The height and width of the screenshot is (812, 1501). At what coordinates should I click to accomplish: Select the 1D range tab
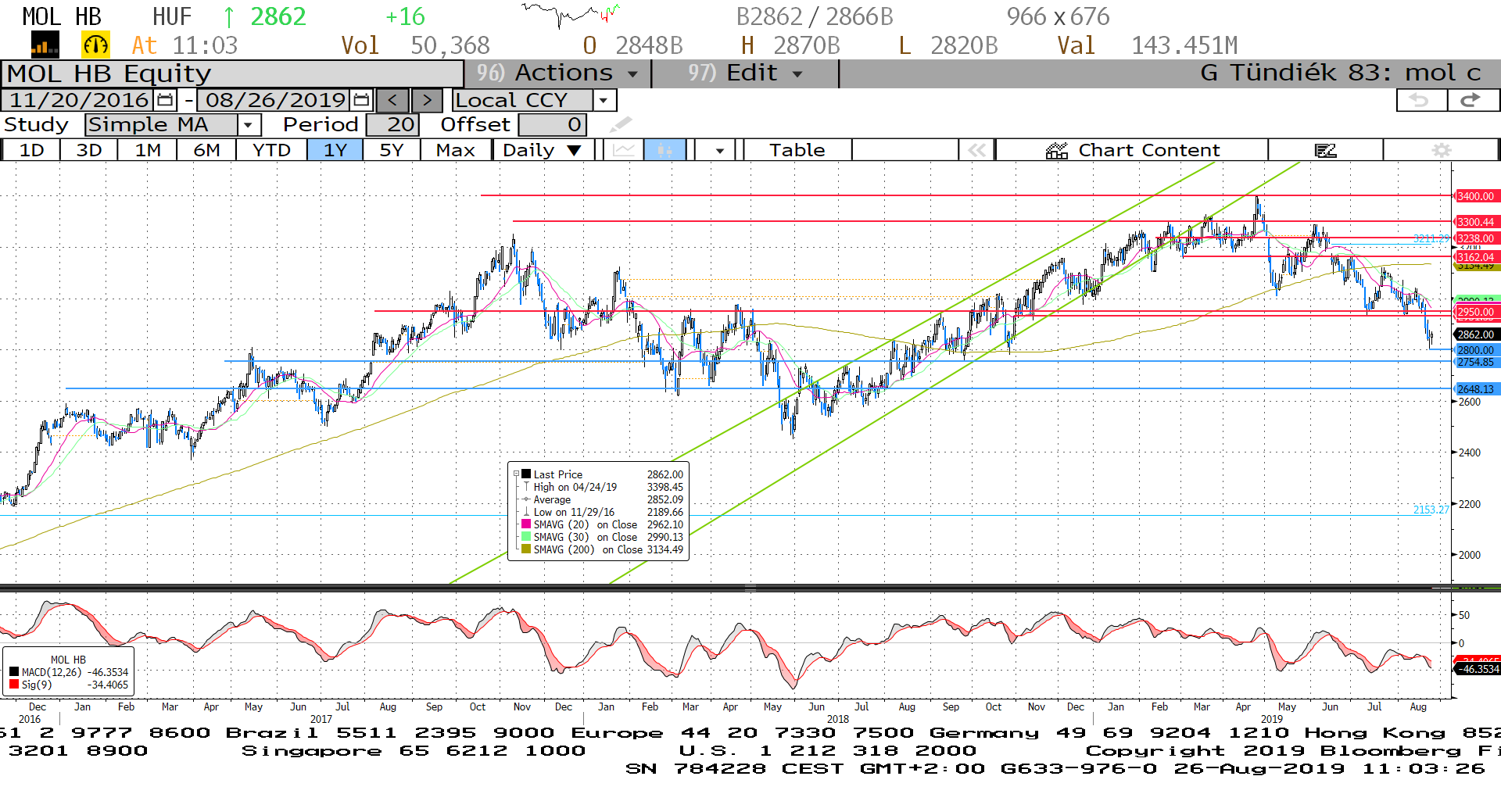pyautogui.click(x=31, y=150)
